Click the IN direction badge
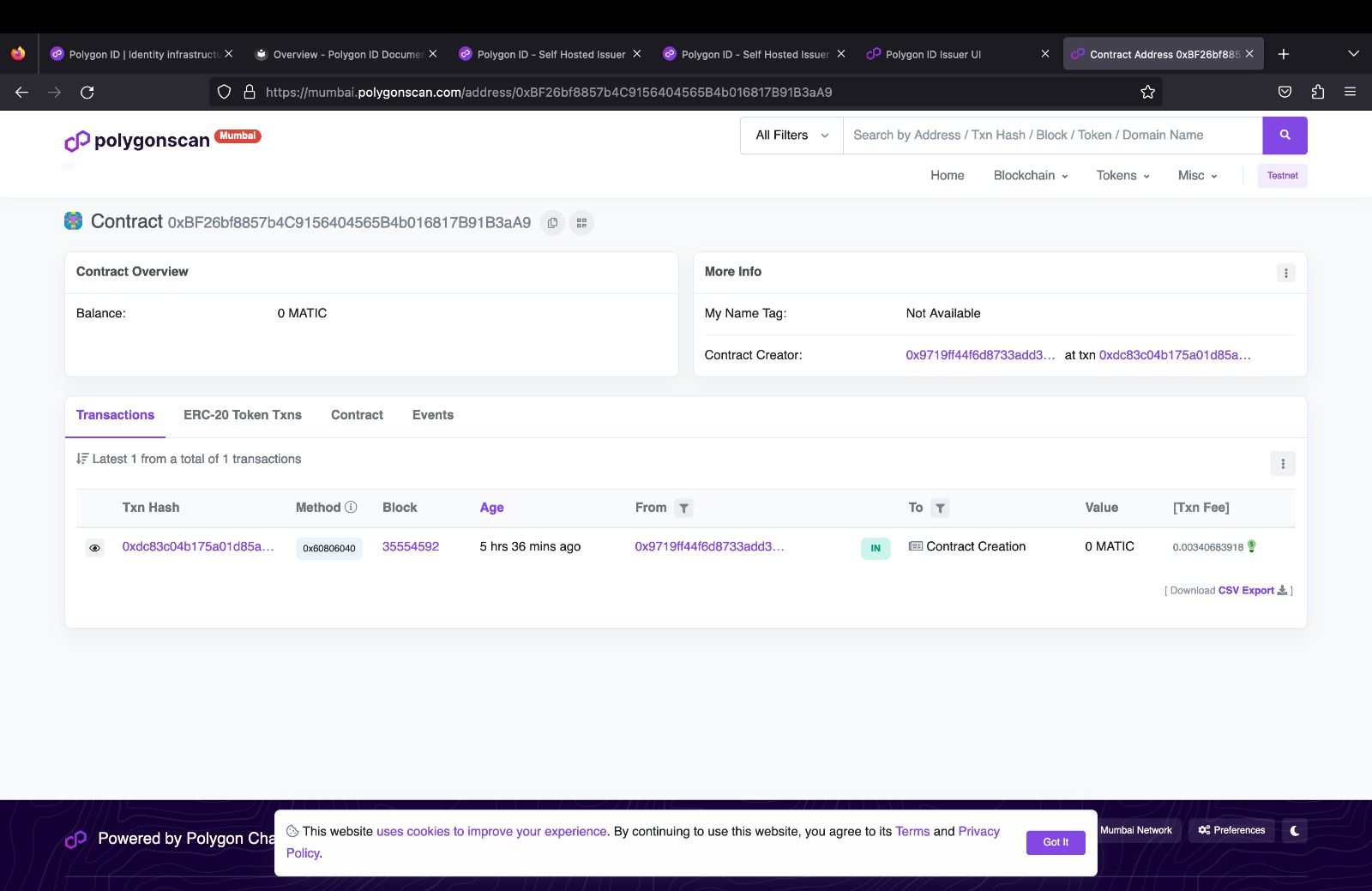1372x891 pixels. point(876,548)
